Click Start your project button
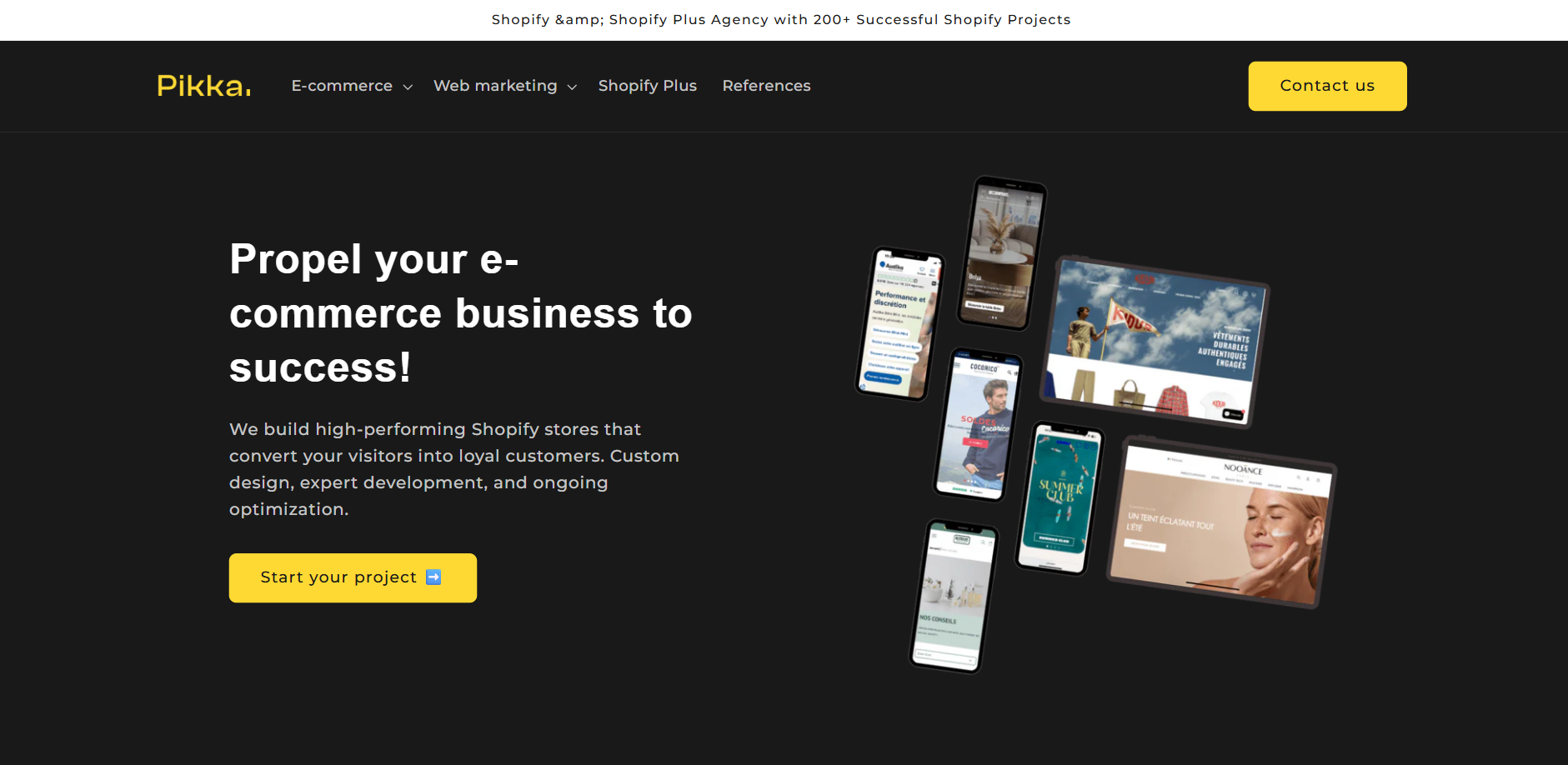The height and width of the screenshot is (765, 1568). coord(353,577)
